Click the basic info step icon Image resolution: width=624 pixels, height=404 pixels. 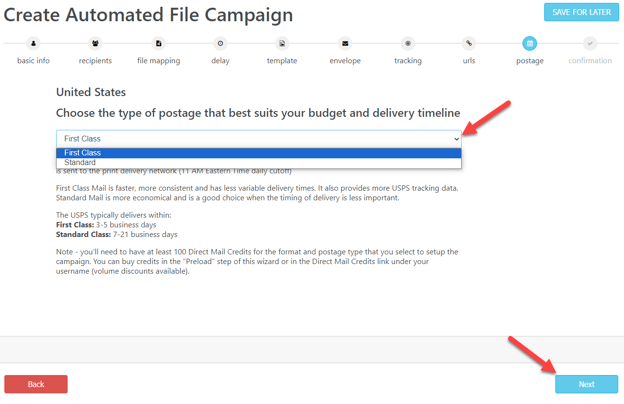(x=33, y=43)
